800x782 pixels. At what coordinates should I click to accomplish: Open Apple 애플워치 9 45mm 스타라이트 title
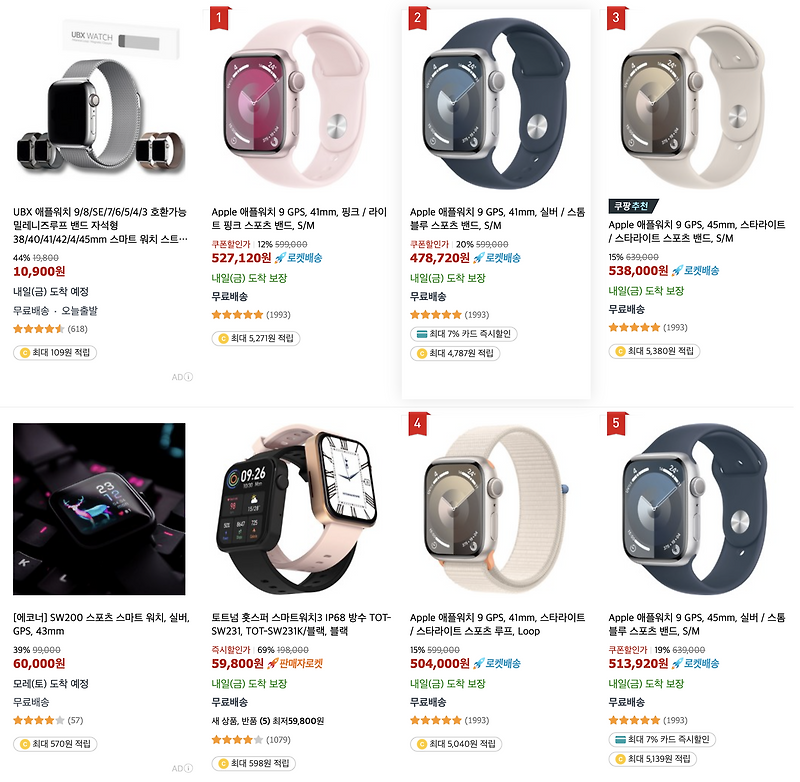pyautogui.click(x=696, y=232)
